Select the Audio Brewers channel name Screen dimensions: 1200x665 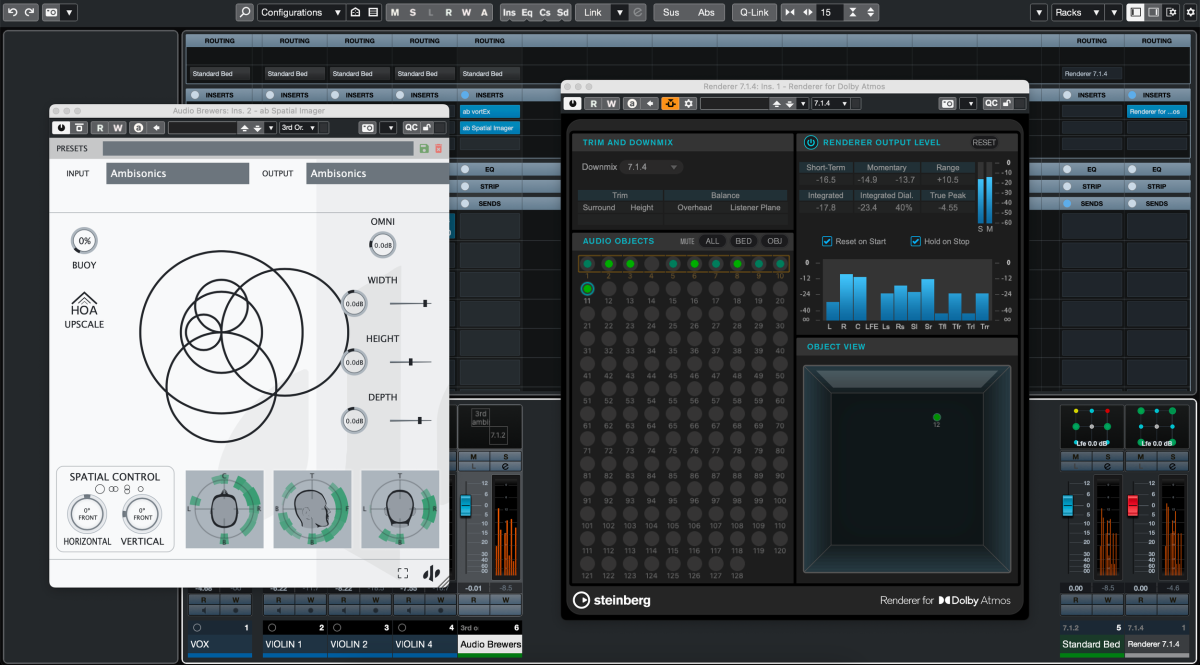click(x=490, y=645)
